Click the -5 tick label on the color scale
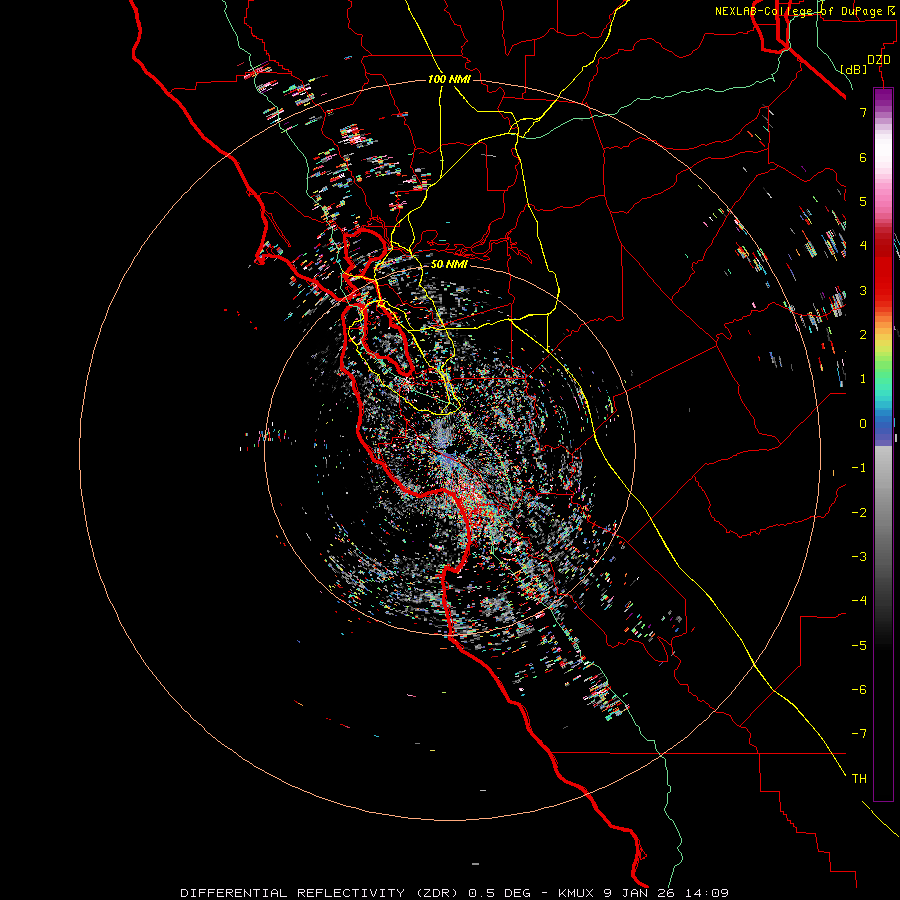The height and width of the screenshot is (900, 900). pos(859,645)
